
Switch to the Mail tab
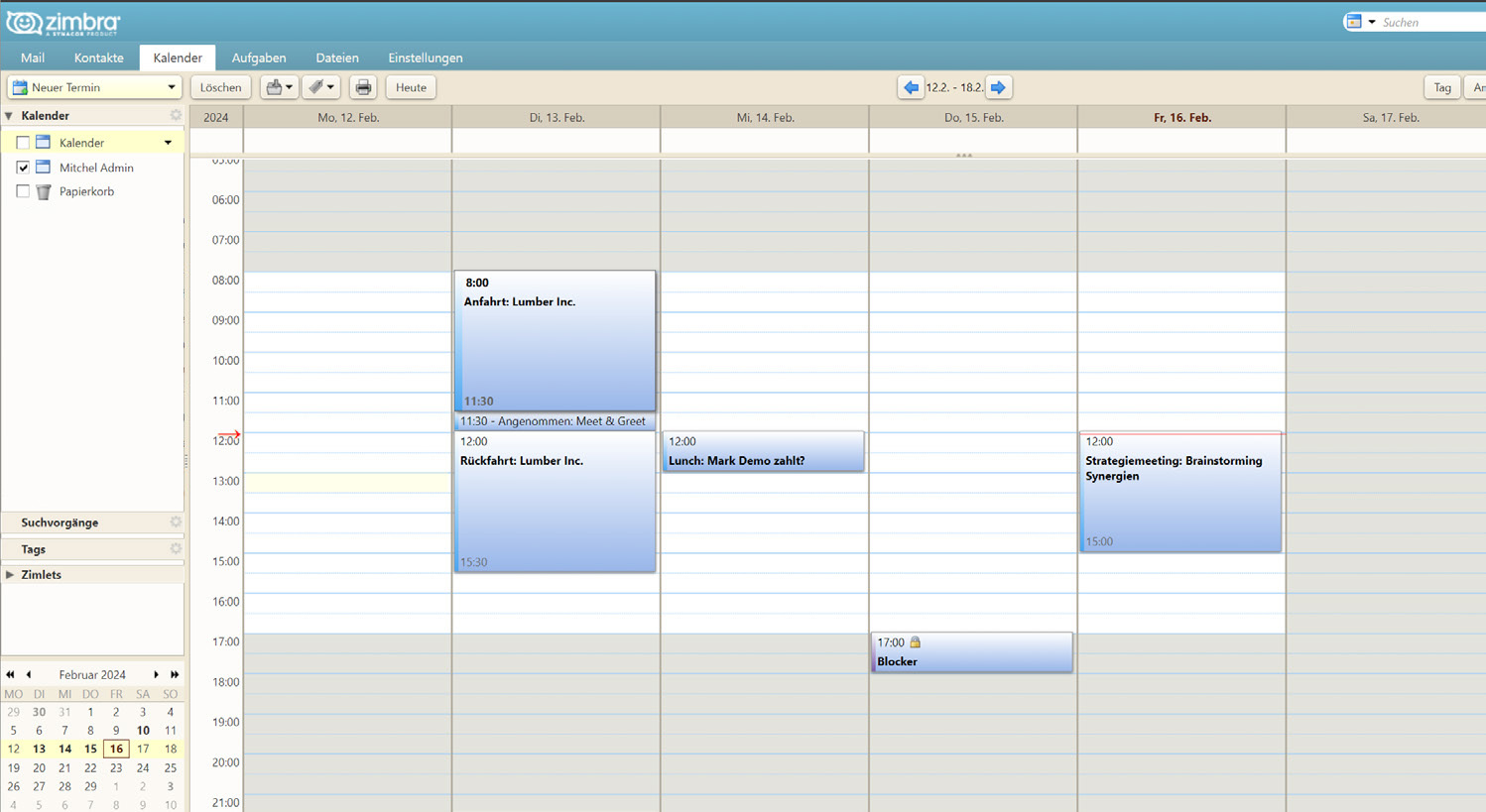(x=33, y=58)
